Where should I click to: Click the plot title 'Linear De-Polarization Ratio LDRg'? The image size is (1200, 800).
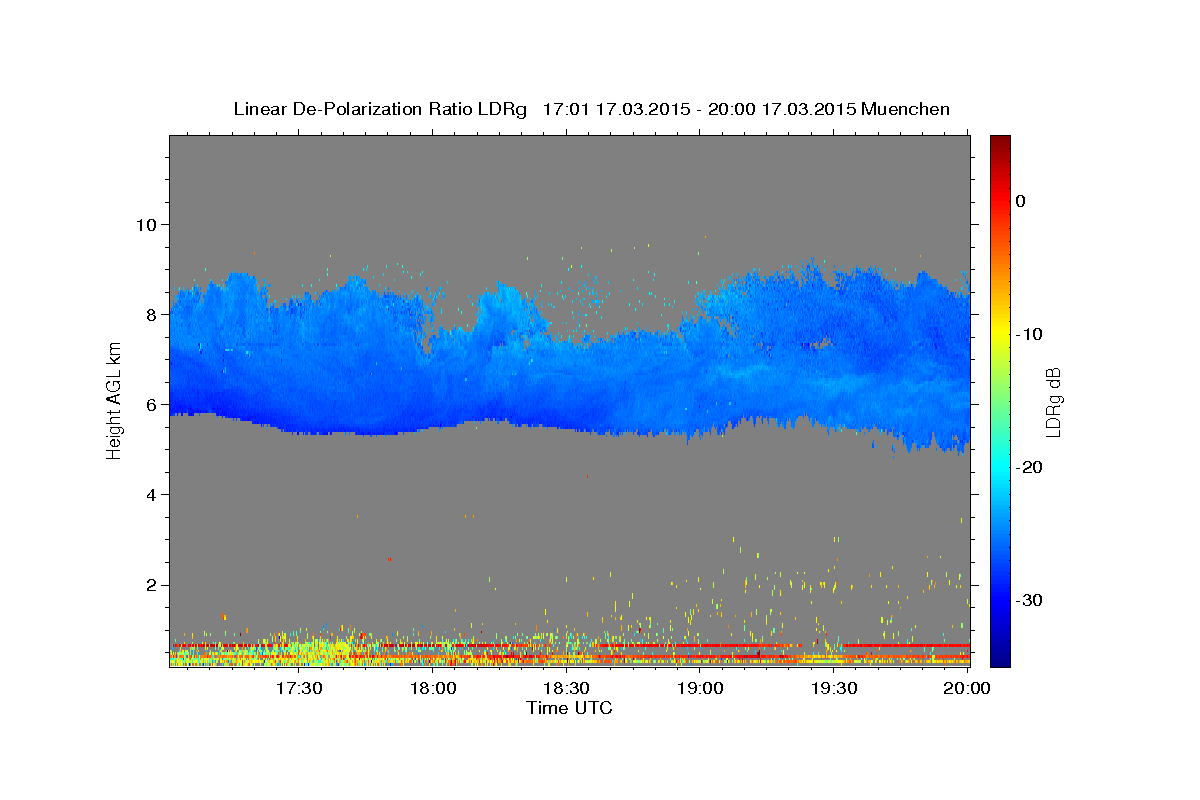click(x=380, y=109)
